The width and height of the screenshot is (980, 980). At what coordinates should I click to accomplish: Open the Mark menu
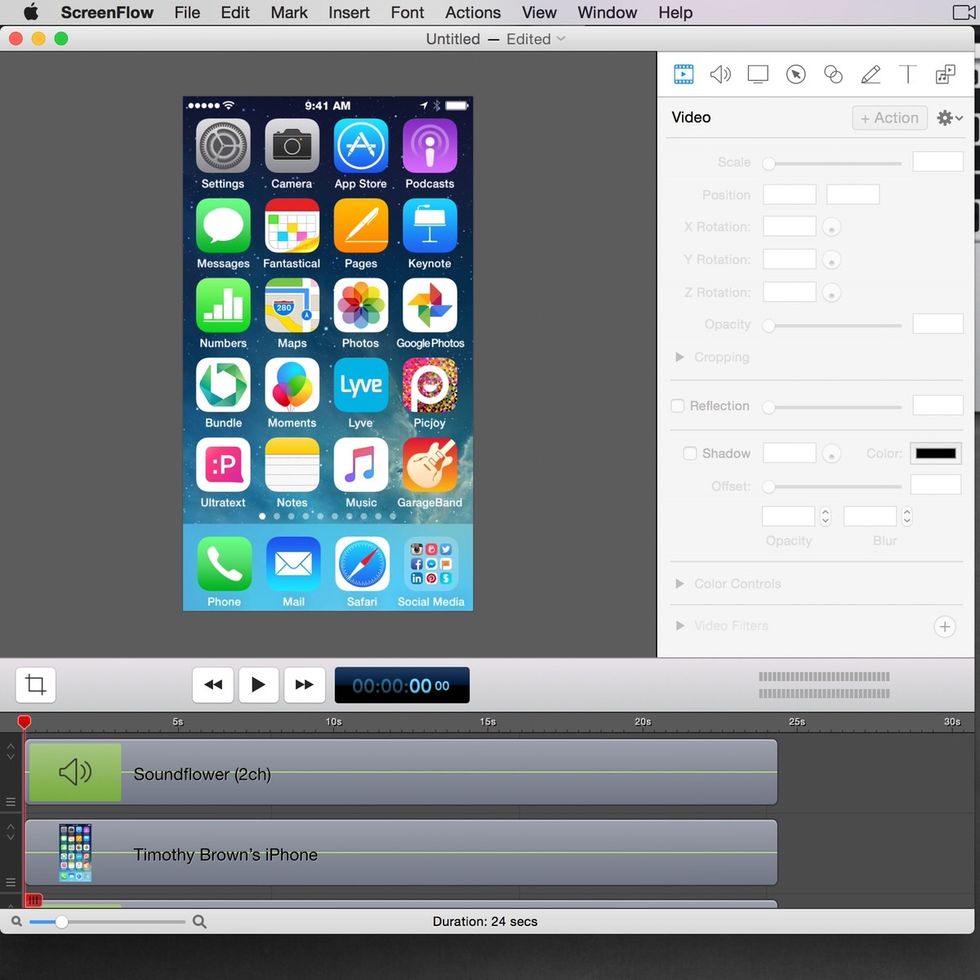point(289,13)
